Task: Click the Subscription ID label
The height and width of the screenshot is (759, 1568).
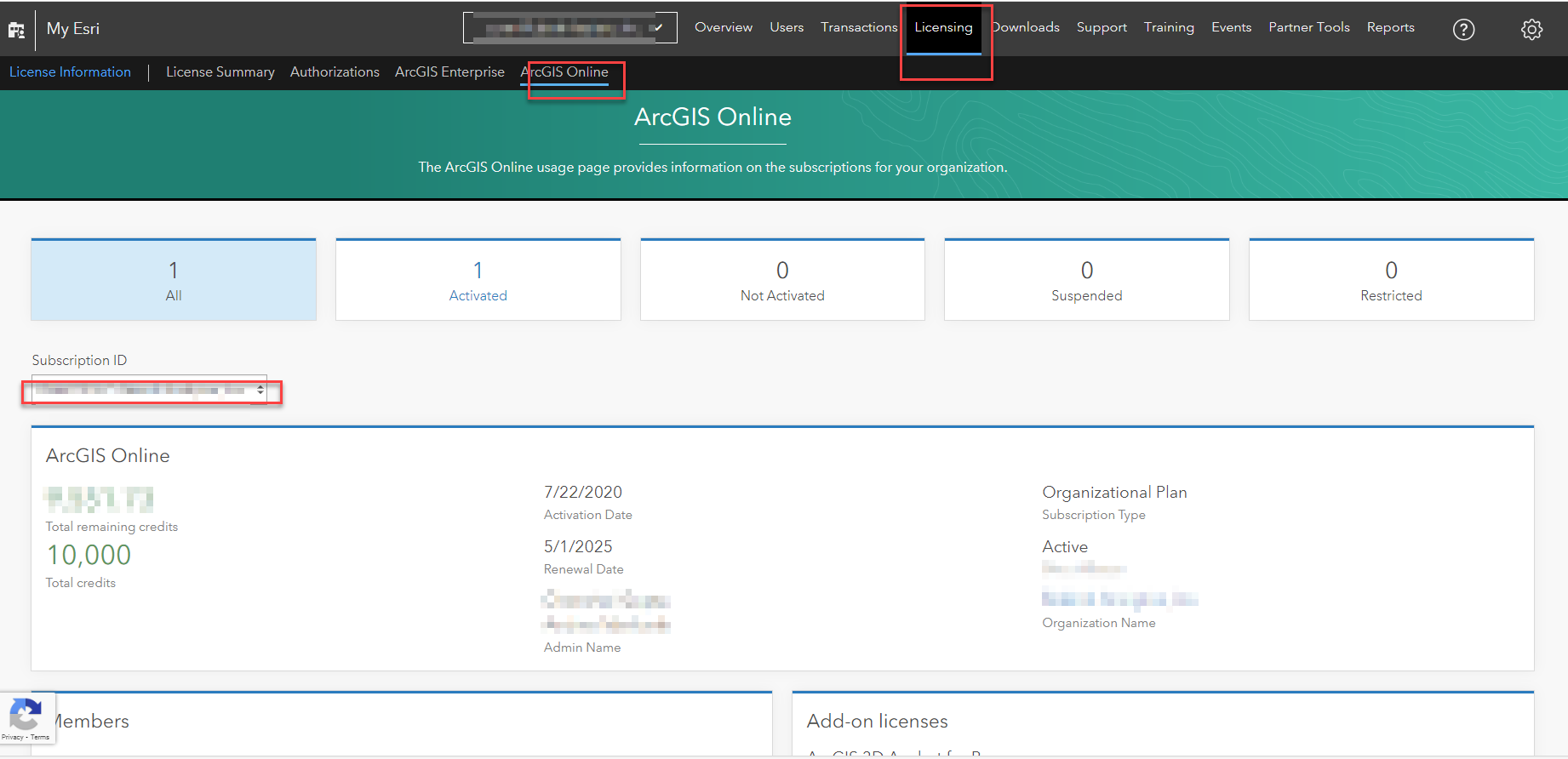Action: click(79, 361)
